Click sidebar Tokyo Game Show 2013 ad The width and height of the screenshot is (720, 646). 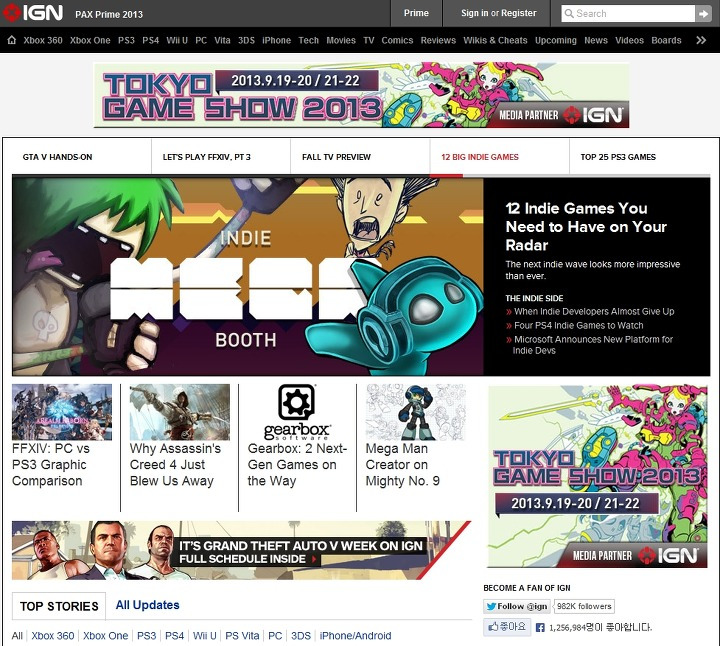point(597,476)
